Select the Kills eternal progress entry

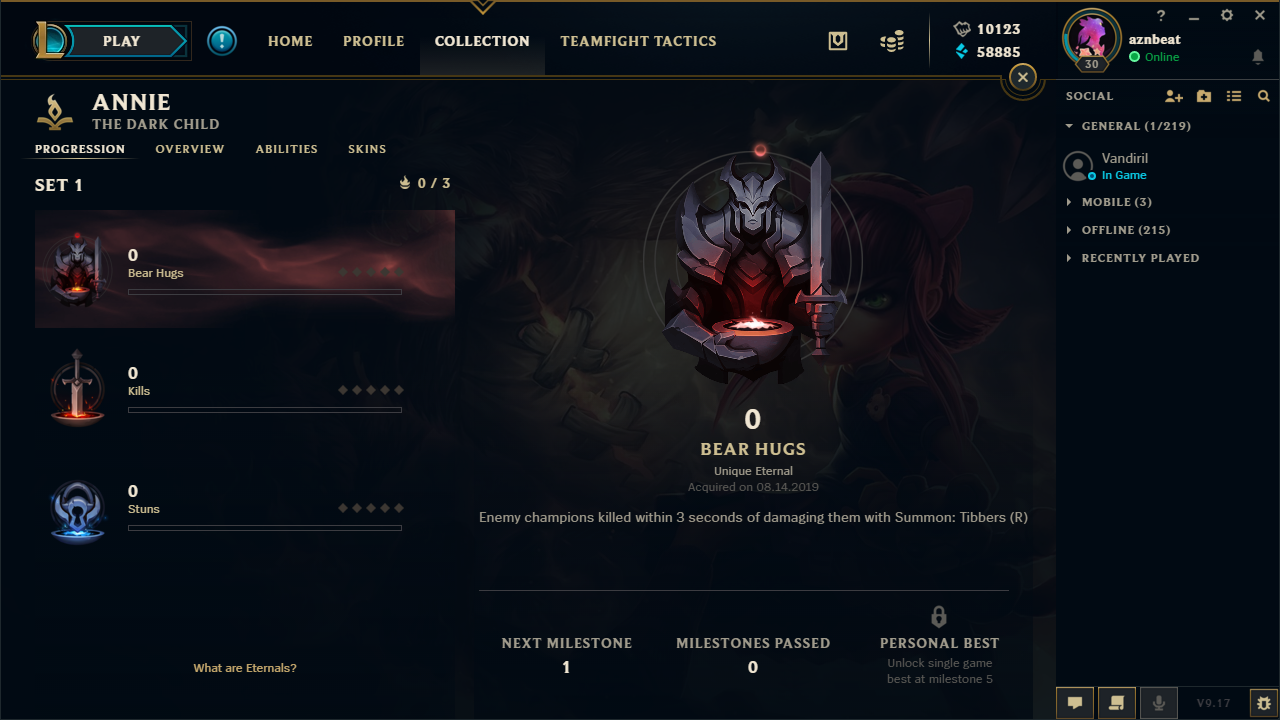pos(245,387)
